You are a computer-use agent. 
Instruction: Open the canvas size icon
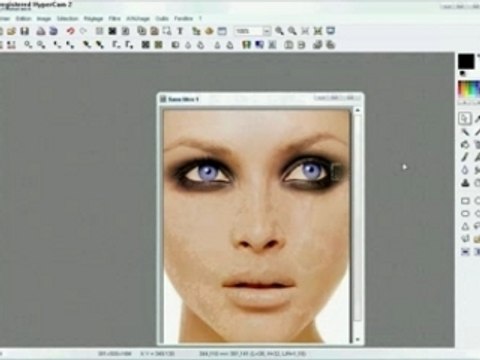(209, 31)
